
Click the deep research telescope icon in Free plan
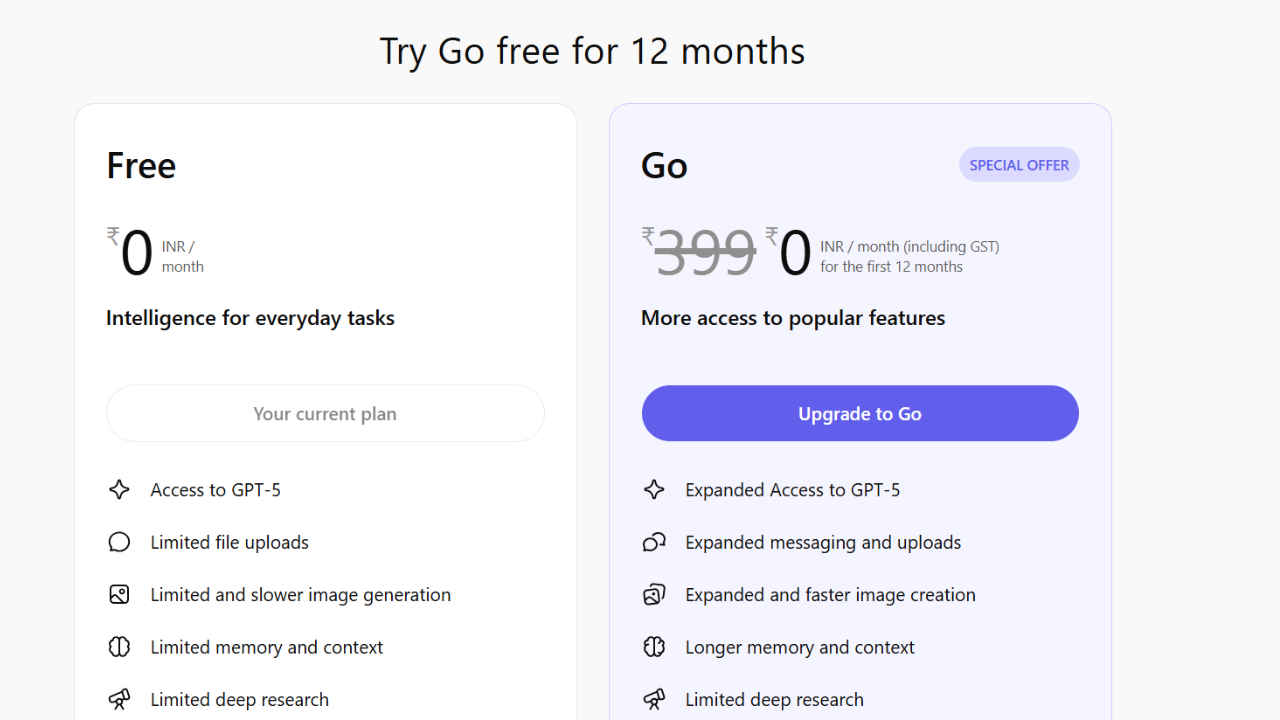tap(119, 699)
